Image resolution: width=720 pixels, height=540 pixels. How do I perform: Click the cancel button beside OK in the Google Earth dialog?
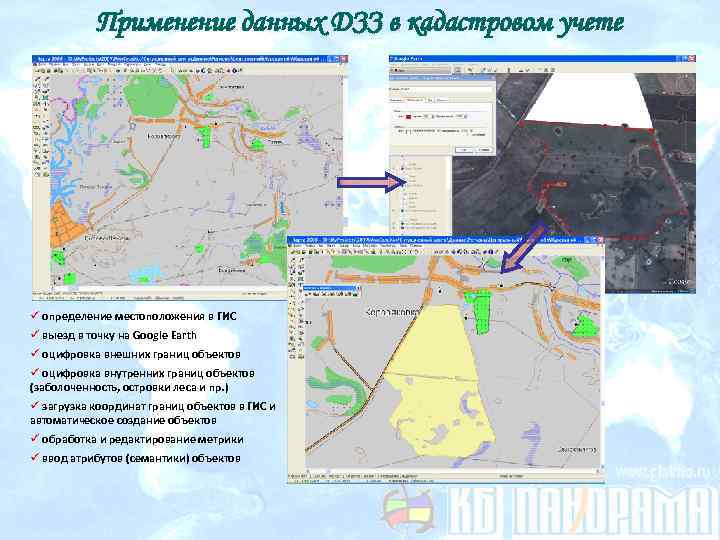point(485,150)
